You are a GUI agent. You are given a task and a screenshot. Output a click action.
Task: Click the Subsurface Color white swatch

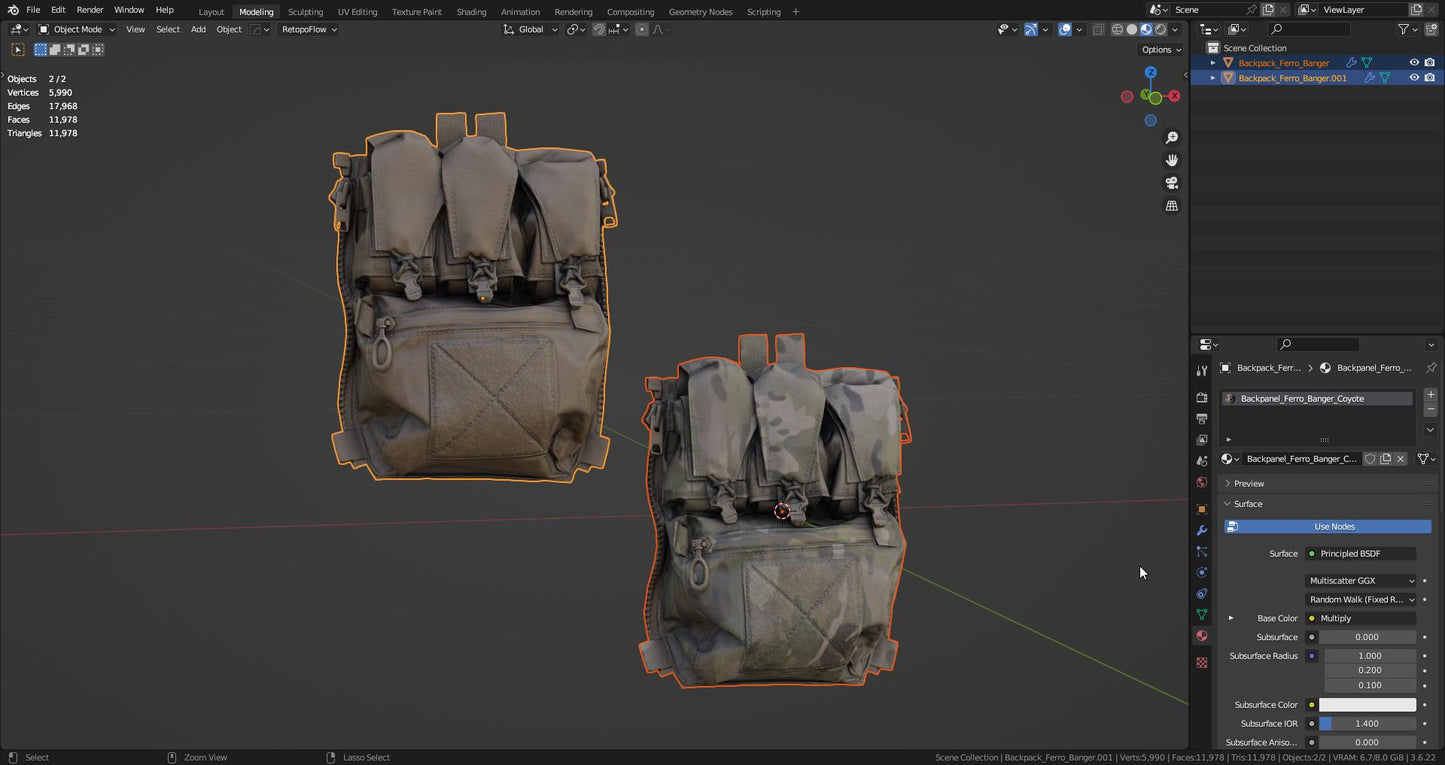coord(1367,705)
